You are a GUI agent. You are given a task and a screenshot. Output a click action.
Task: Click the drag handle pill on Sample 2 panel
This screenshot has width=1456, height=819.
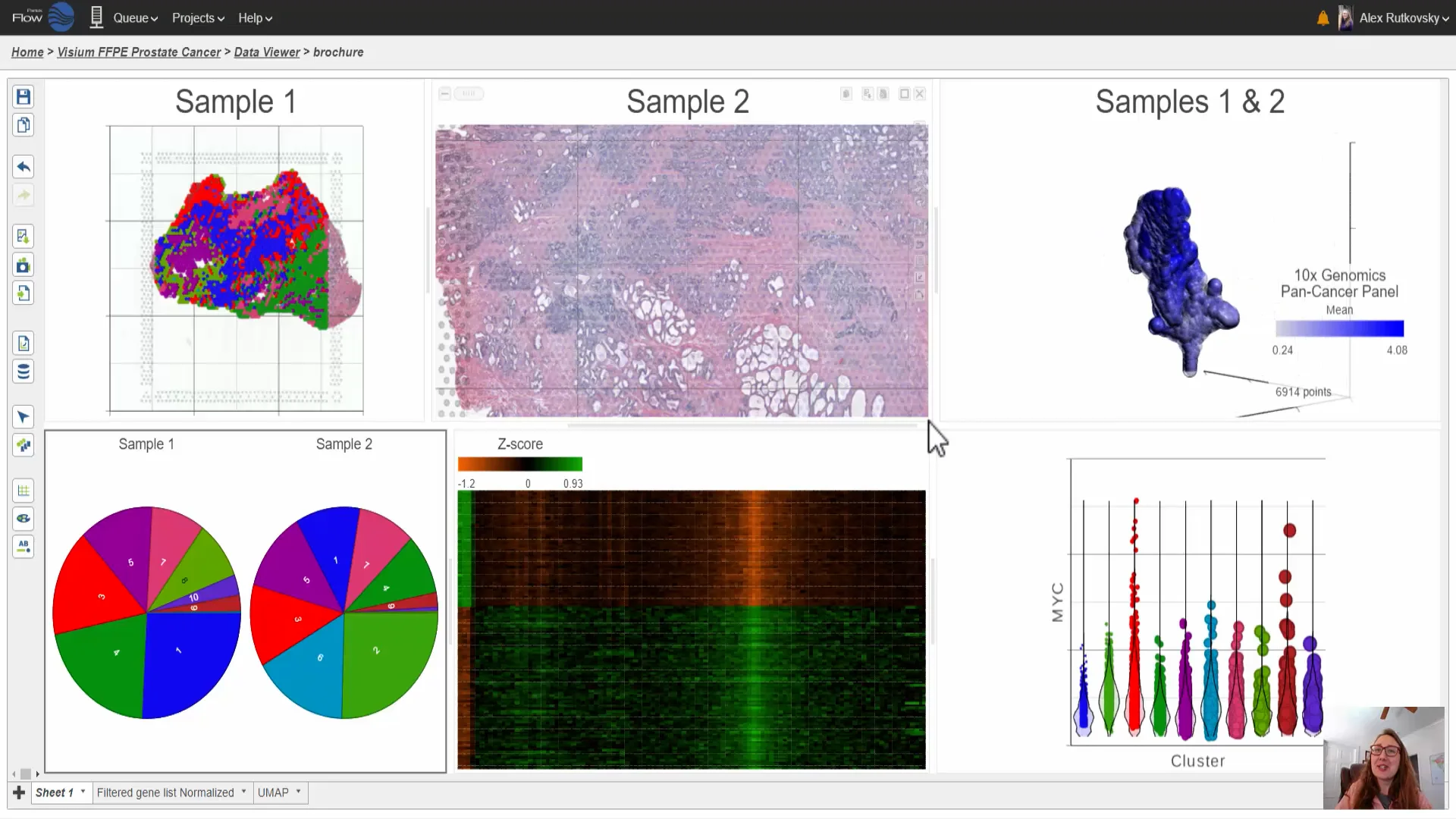469,93
